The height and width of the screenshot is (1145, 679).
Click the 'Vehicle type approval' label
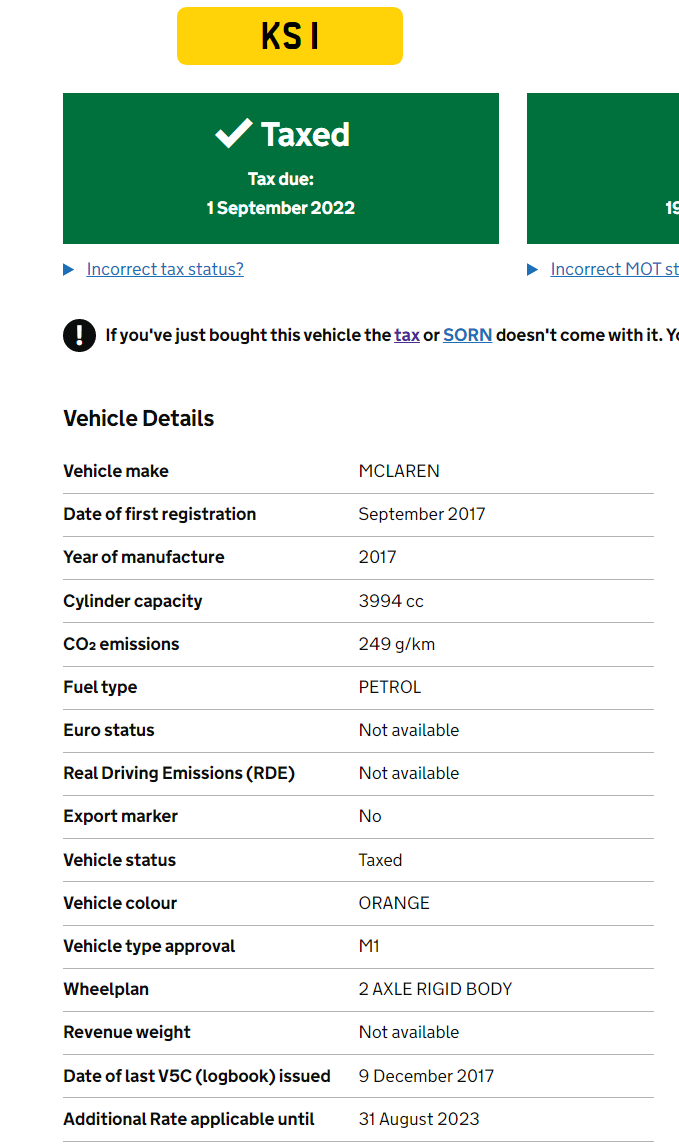[149, 946]
